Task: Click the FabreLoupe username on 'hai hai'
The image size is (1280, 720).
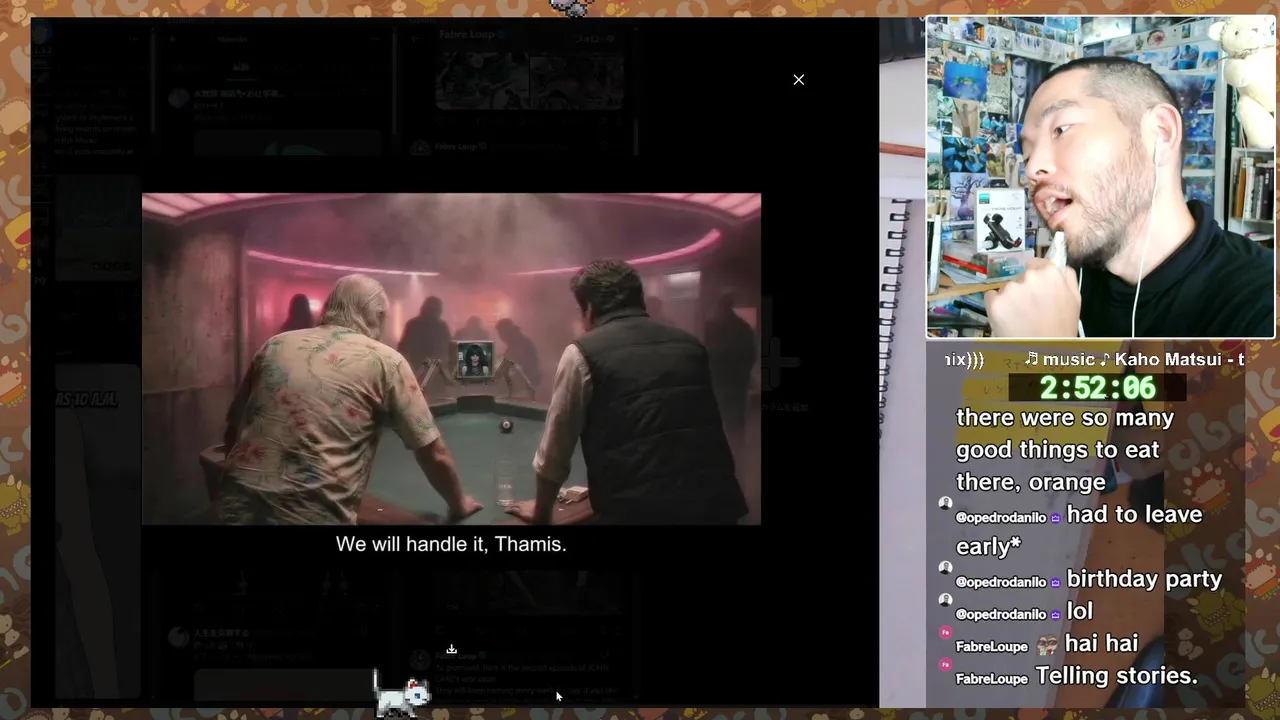Action: pos(992,646)
